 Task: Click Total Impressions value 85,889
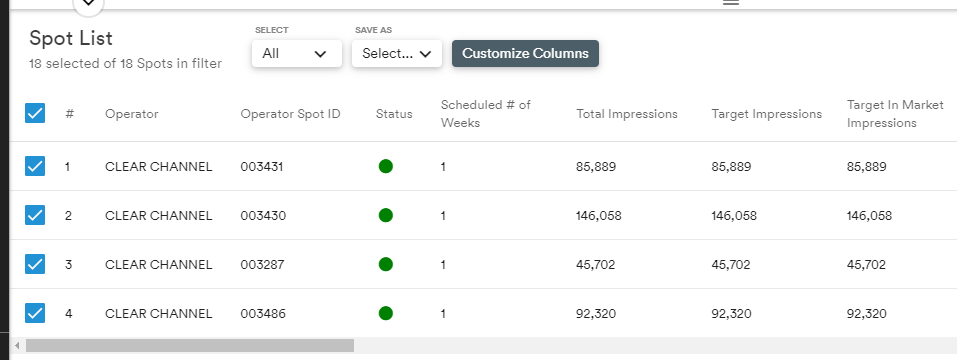(596, 167)
